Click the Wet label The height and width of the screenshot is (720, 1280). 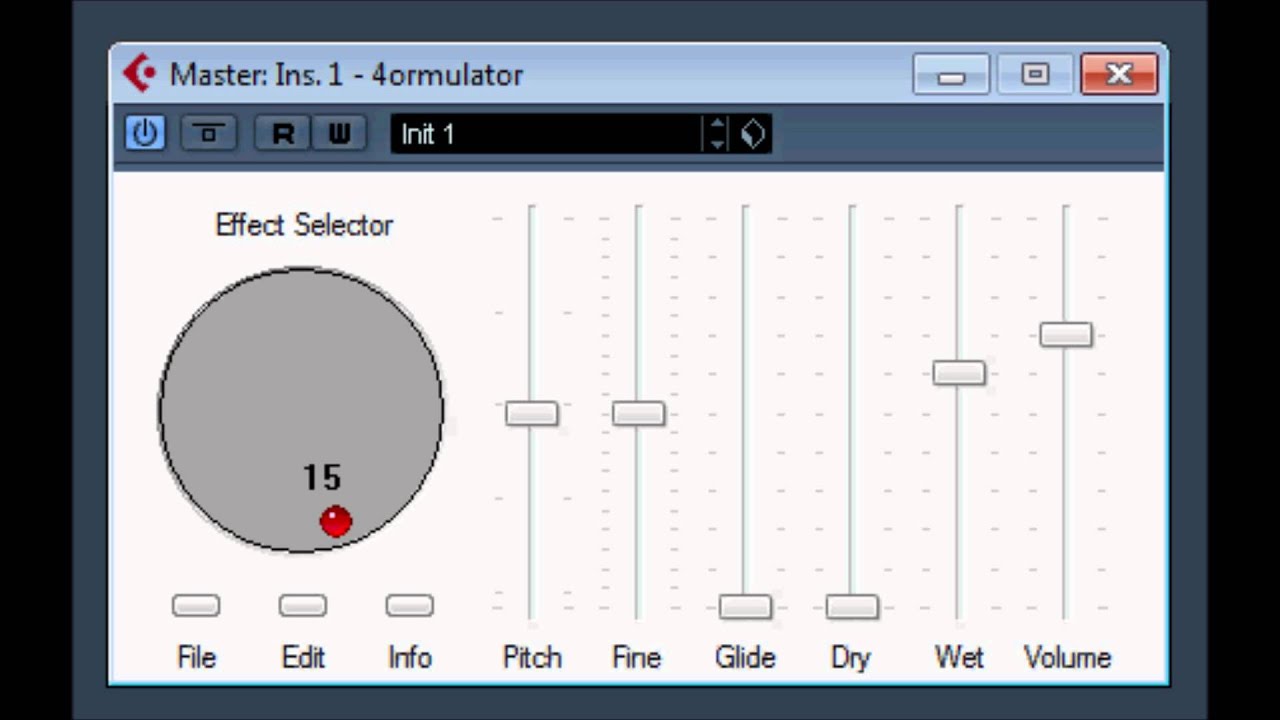(x=959, y=657)
